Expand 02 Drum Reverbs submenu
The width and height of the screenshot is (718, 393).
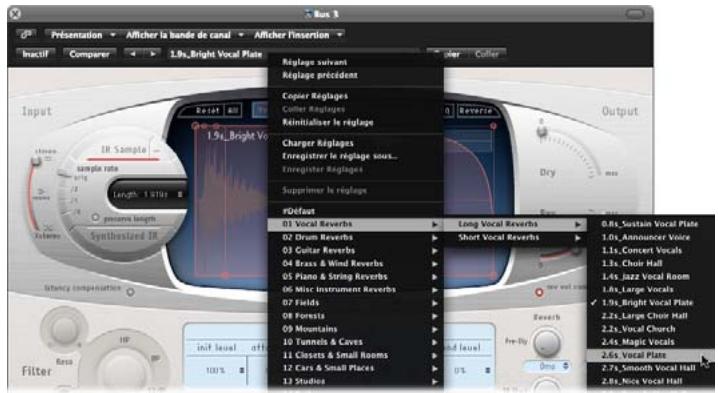[355, 237]
